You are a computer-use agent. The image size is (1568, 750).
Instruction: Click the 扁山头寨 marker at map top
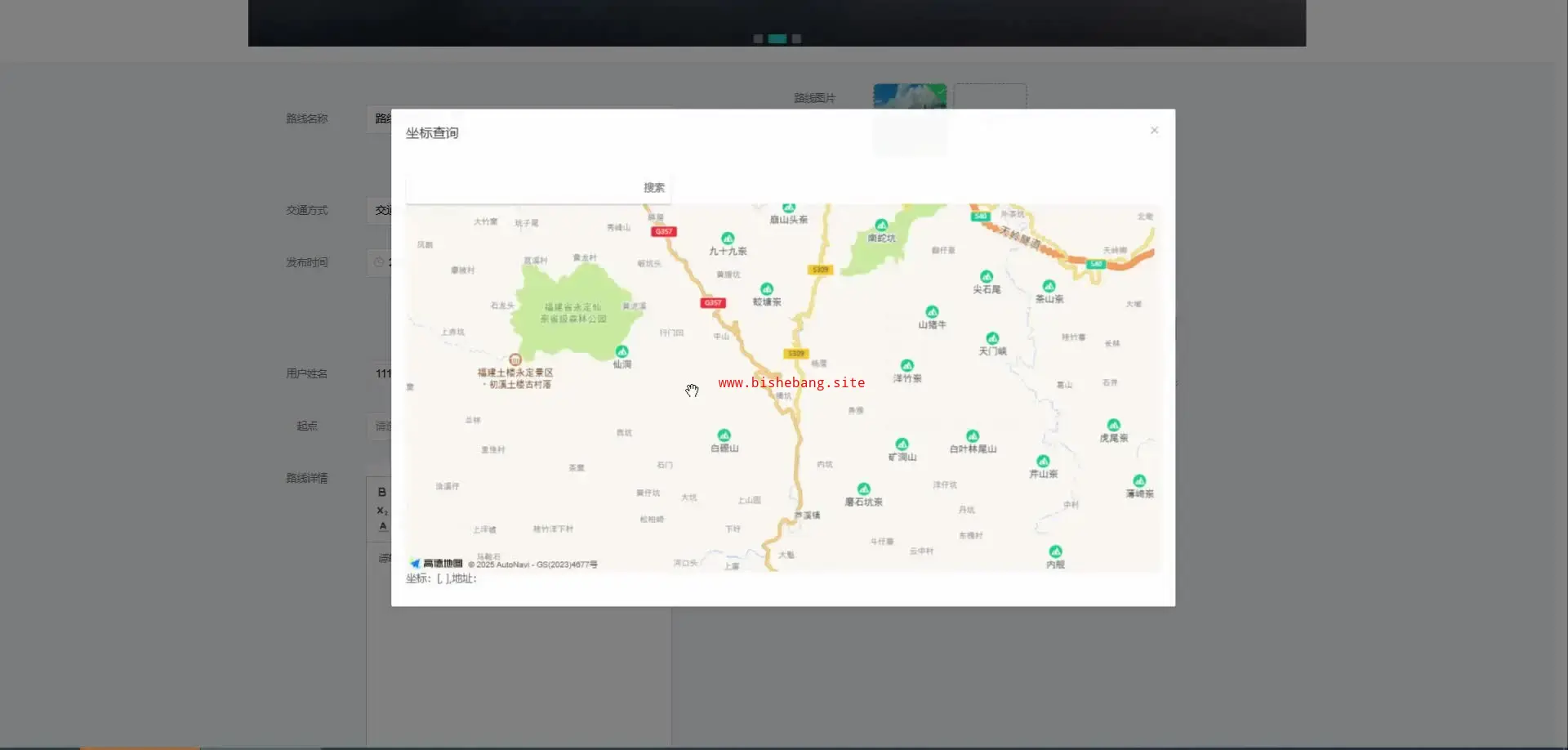(x=788, y=208)
